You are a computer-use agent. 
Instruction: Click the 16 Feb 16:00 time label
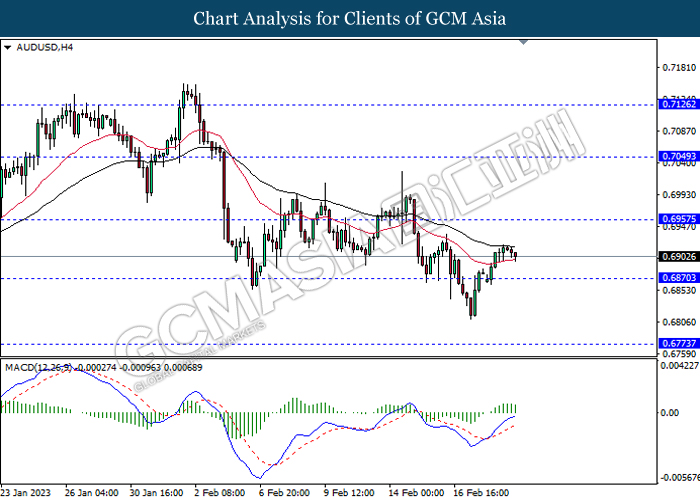pos(481,493)
